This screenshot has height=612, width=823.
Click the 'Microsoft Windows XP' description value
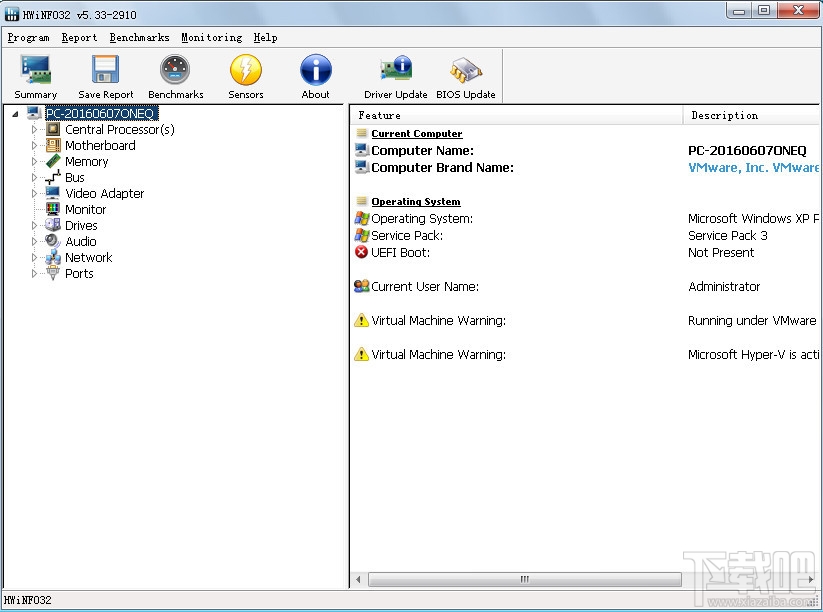click(x=753, y=218)
